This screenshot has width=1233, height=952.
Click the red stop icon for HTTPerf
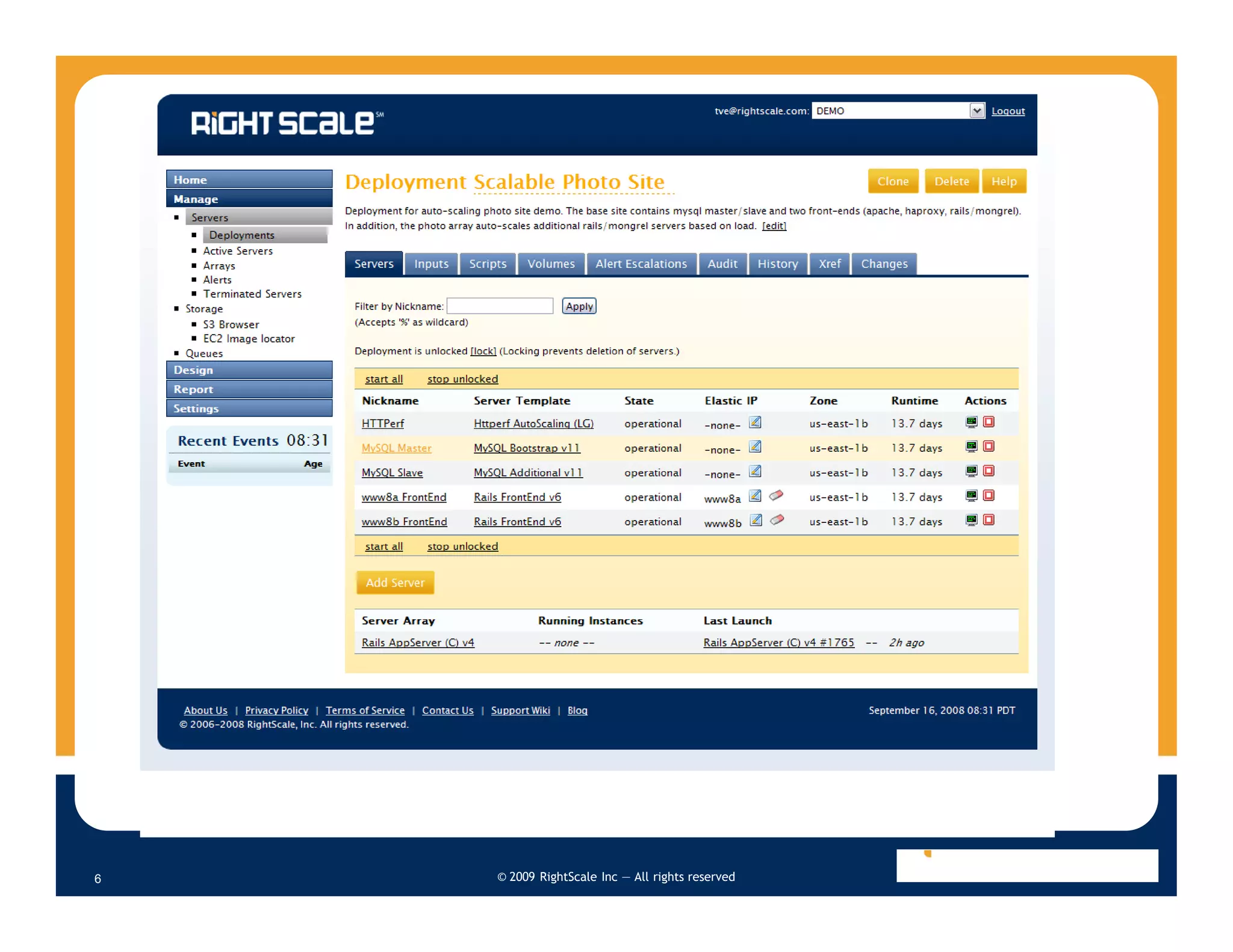989,422
